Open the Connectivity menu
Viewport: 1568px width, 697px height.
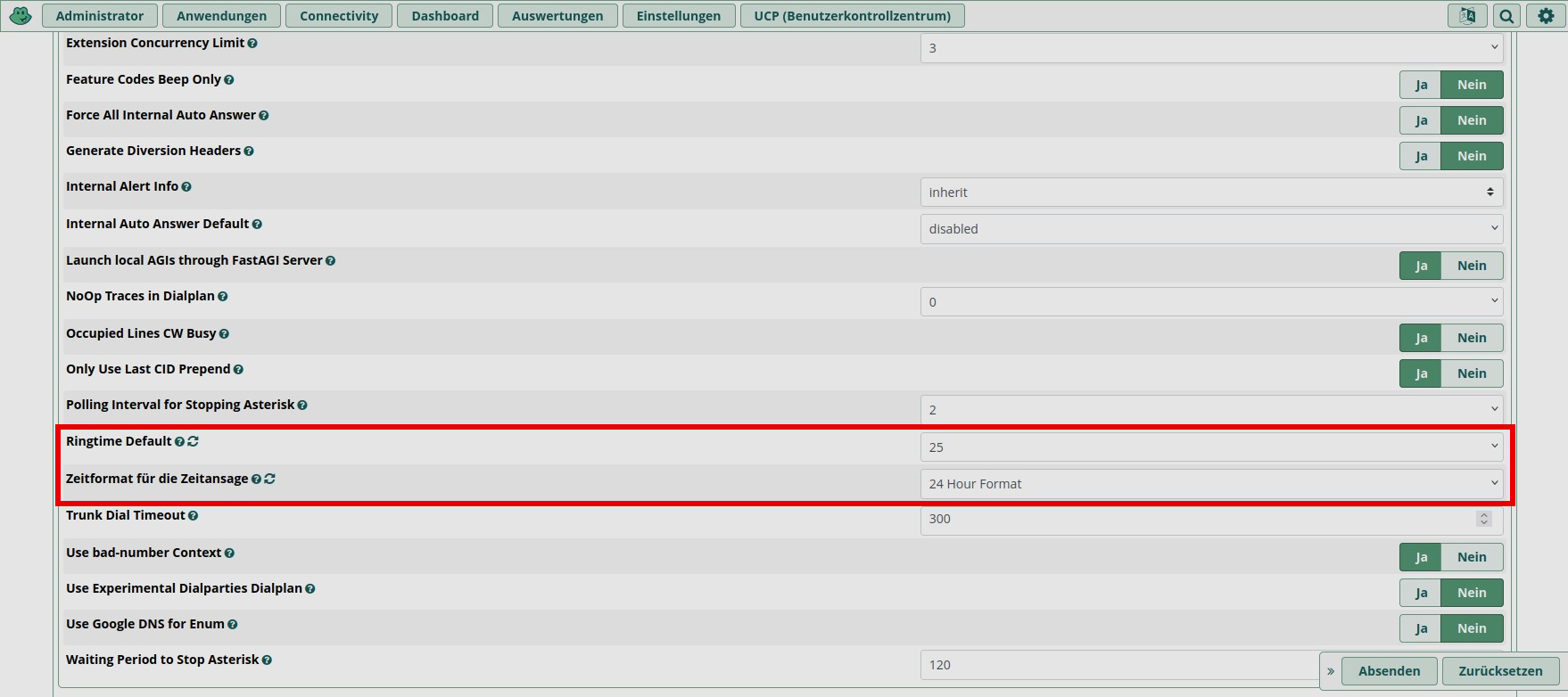pyautogui.click(x=339, y=16)
